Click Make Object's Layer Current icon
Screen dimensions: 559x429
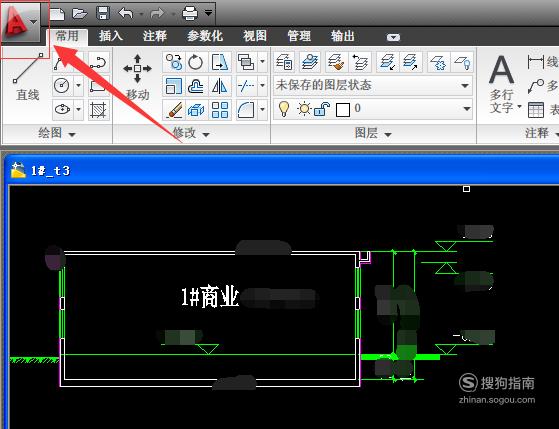point(309,62)
